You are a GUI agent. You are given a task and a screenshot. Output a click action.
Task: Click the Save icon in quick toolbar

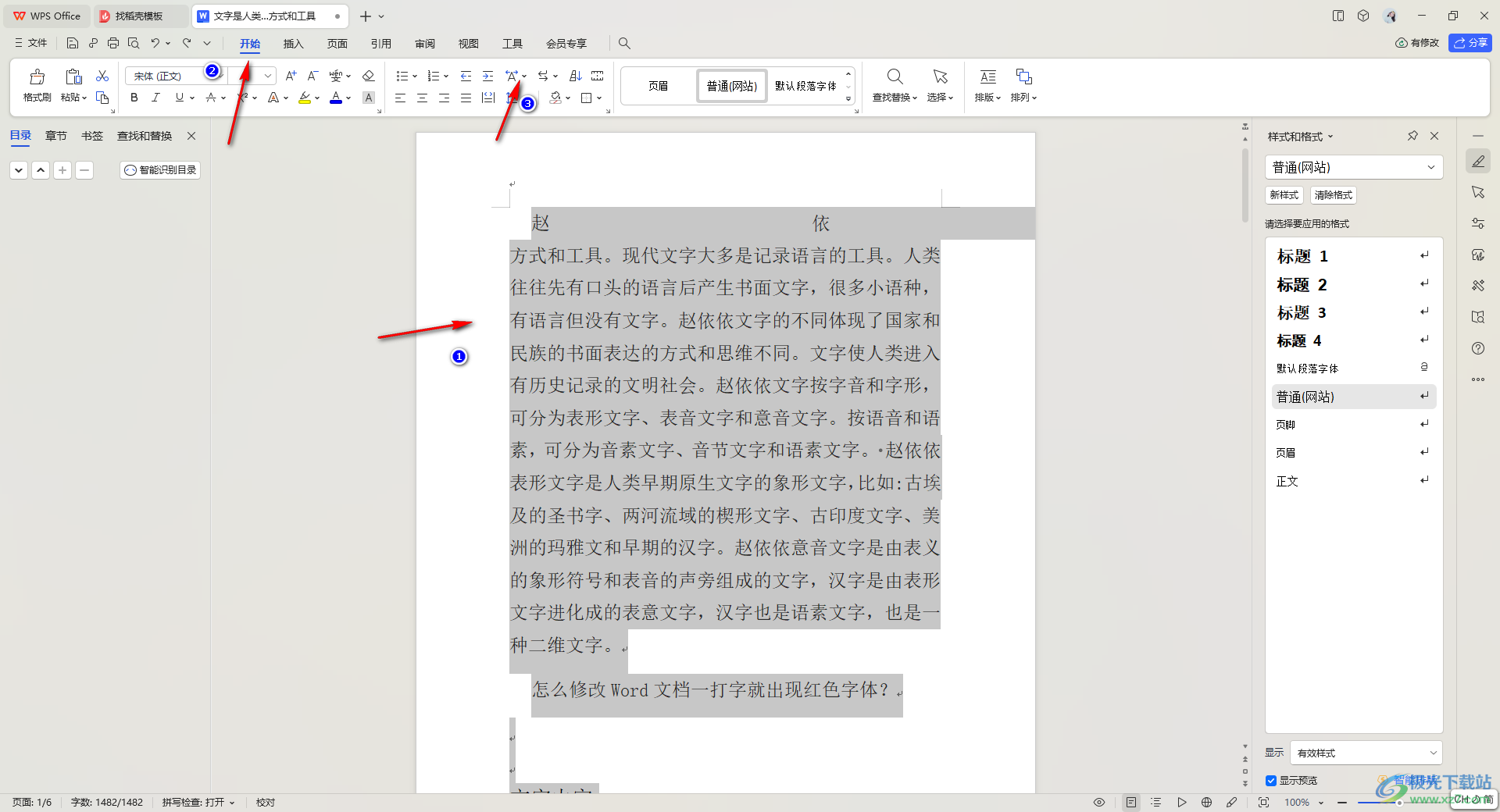[73, 43]
